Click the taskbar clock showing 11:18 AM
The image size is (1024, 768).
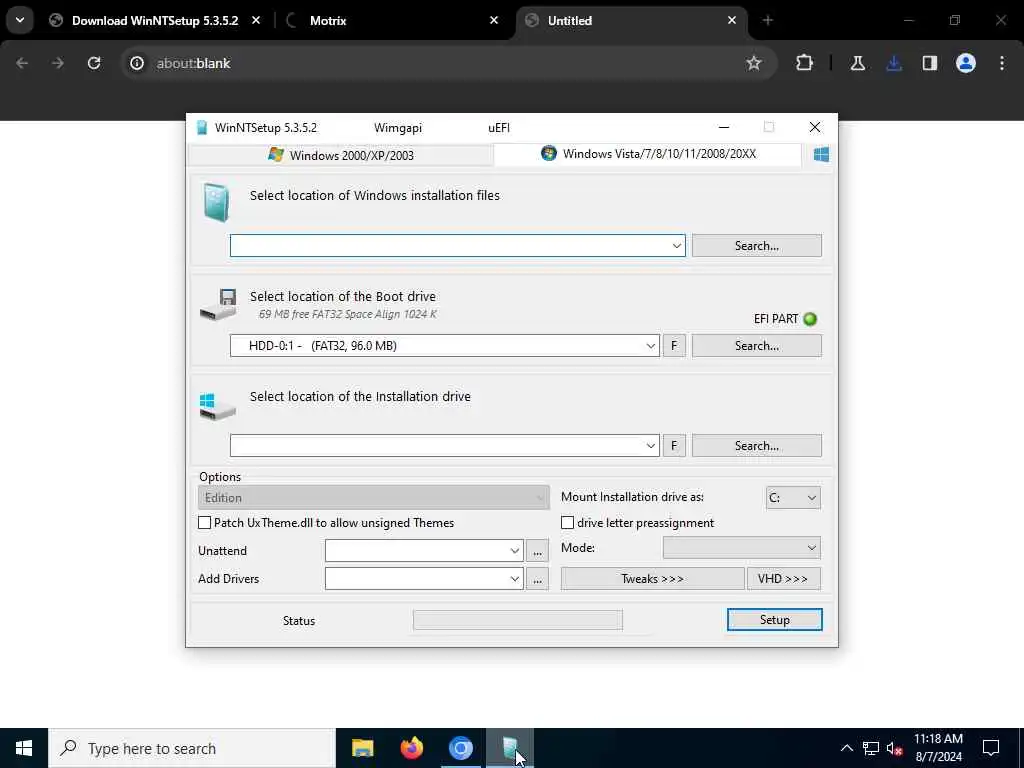tap(938, 748)
